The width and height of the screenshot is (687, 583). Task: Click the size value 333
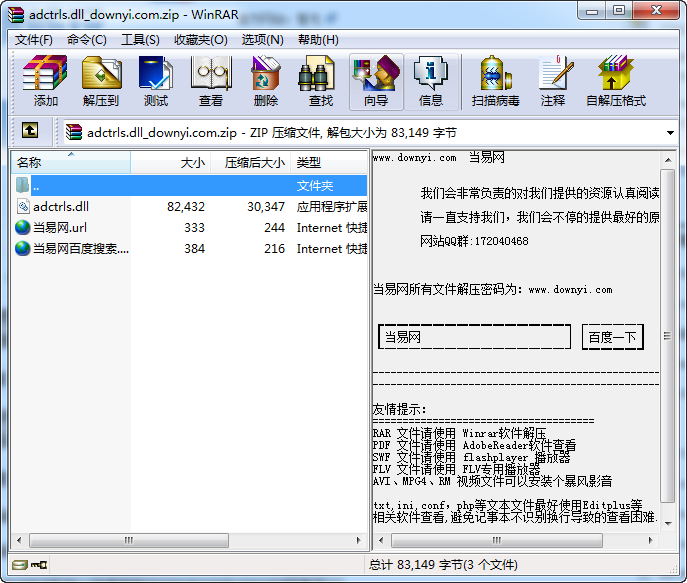pos(194,227)
